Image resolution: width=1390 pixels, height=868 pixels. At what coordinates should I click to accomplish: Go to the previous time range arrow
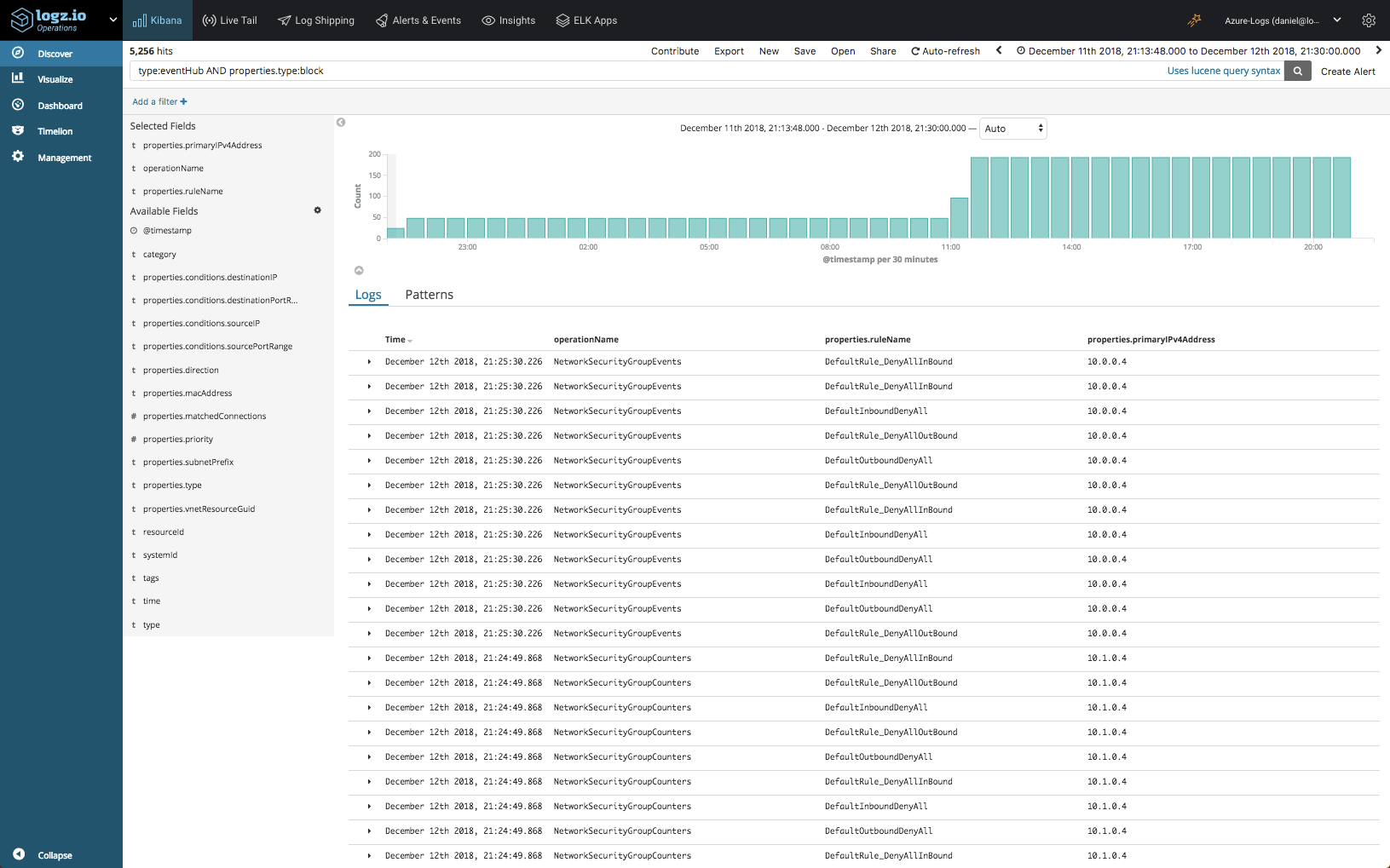(x=999, y=50)
